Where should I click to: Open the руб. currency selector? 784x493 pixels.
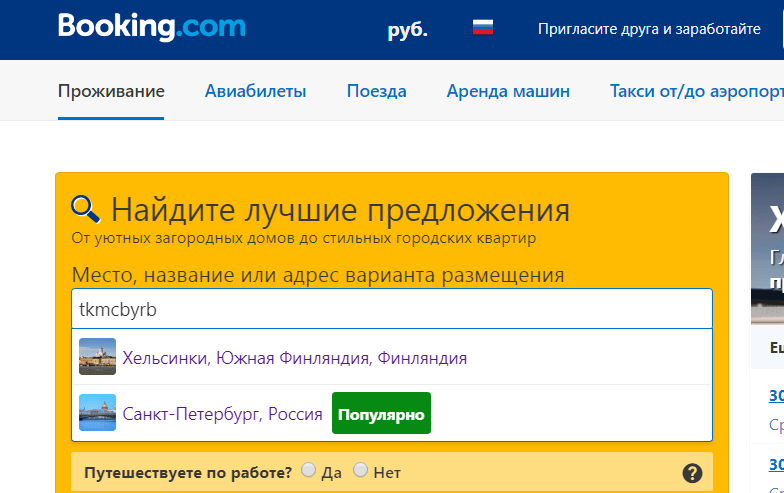(x=408, y=30)
